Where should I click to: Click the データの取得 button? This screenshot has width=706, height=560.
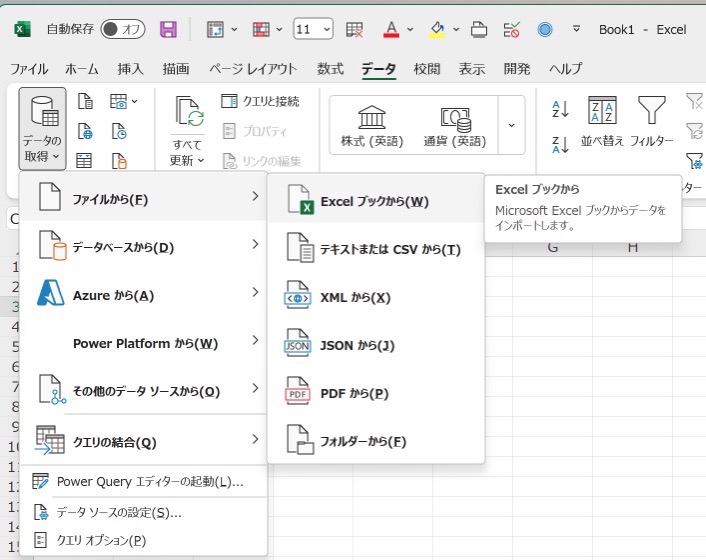pyautogui.click(x=42, y=128)
